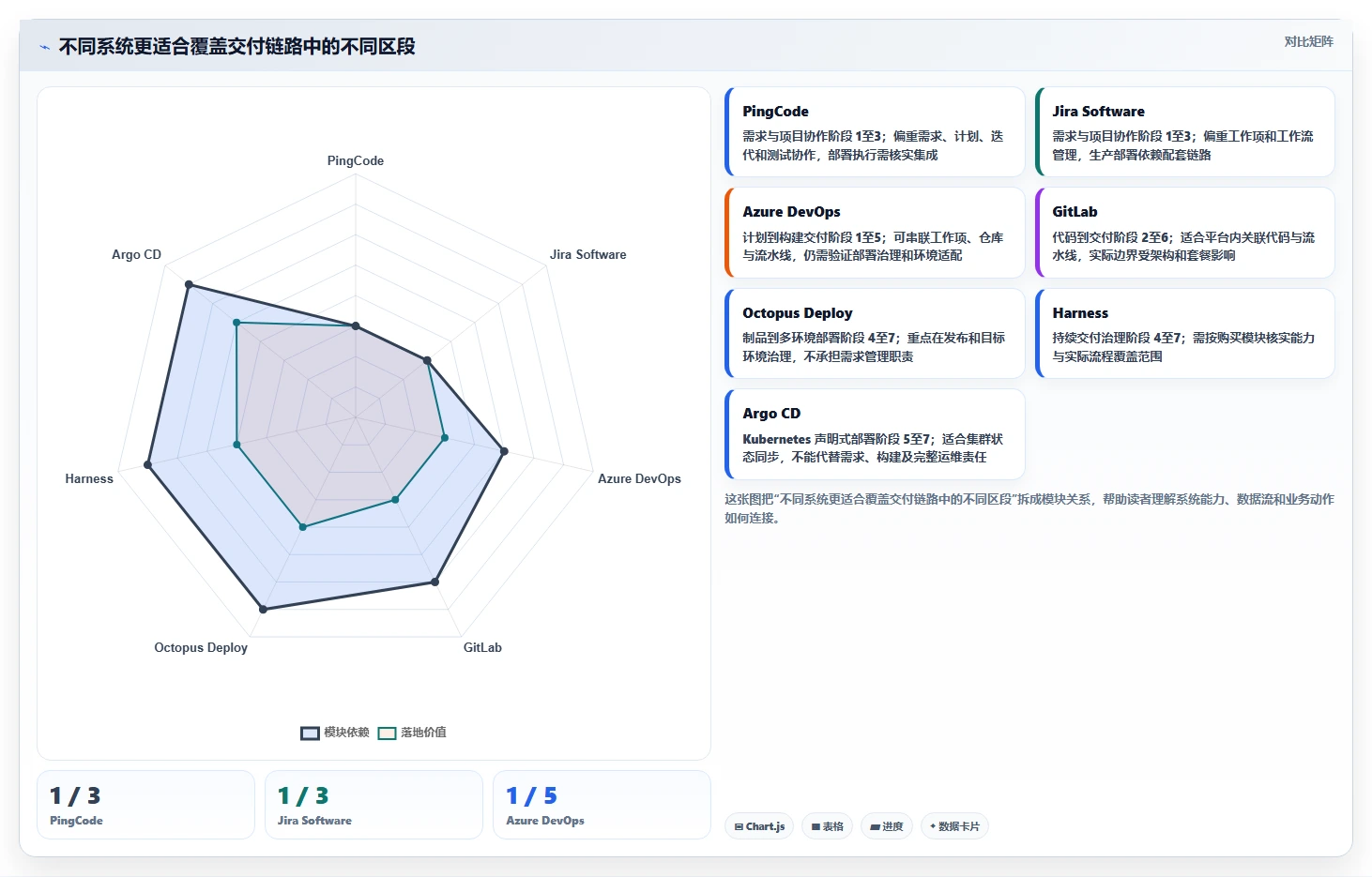Viewport: 1372px width, 877px height.
Task: Click the Argo CD radar axis label
Action: pos(137,254)
